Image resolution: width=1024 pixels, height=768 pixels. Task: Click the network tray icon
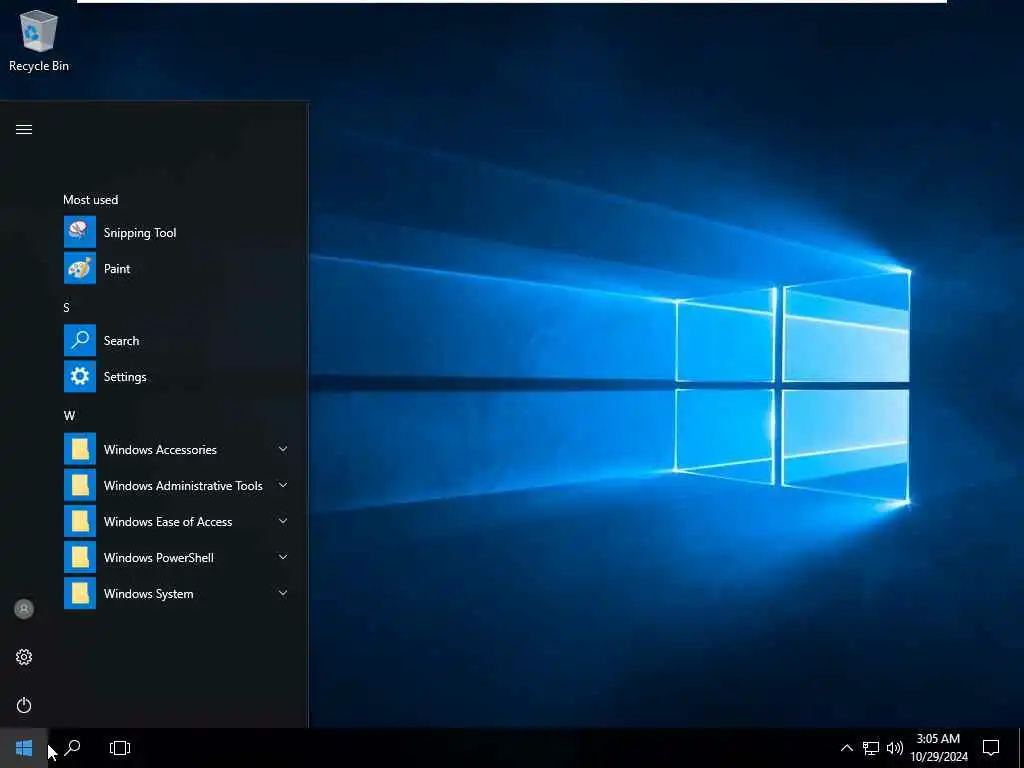click(871, 748)
